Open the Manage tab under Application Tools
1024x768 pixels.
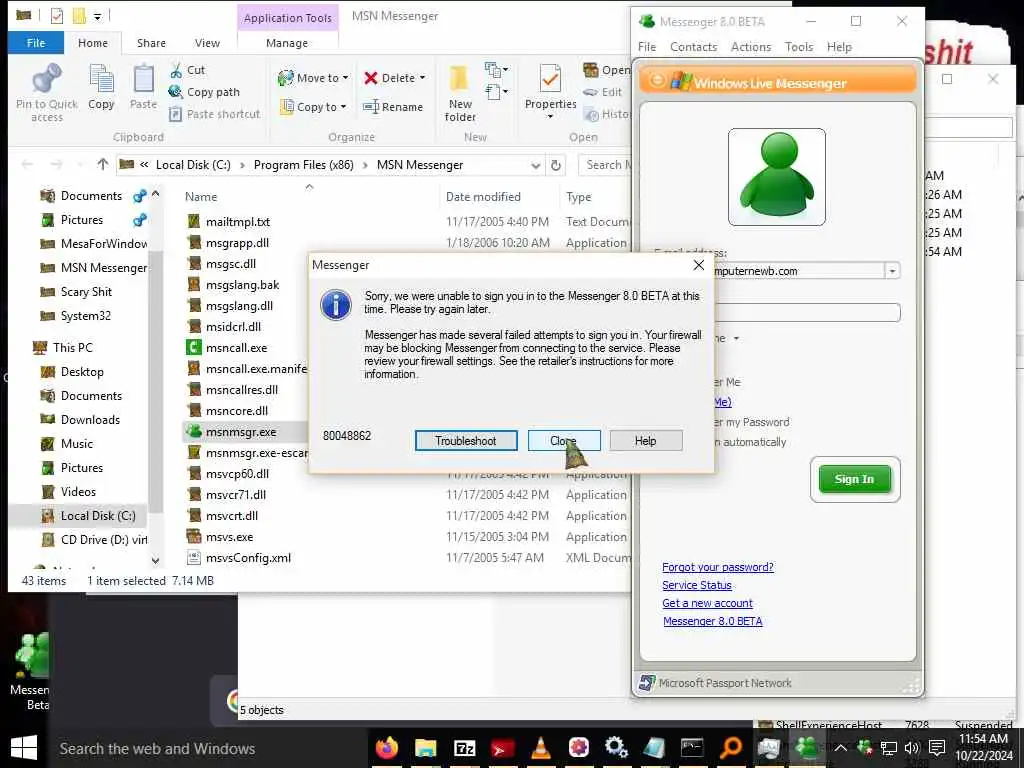point(287,43)
